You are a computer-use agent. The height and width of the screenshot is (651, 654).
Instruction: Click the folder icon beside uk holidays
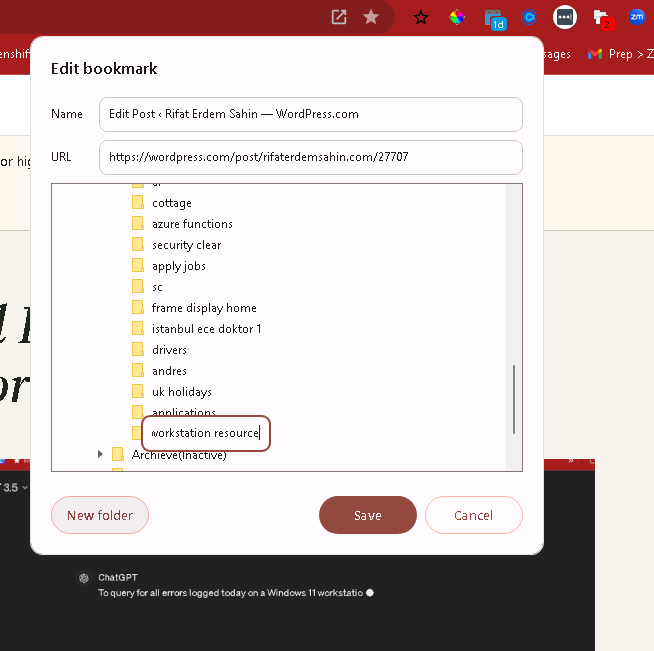pos(138,391)
